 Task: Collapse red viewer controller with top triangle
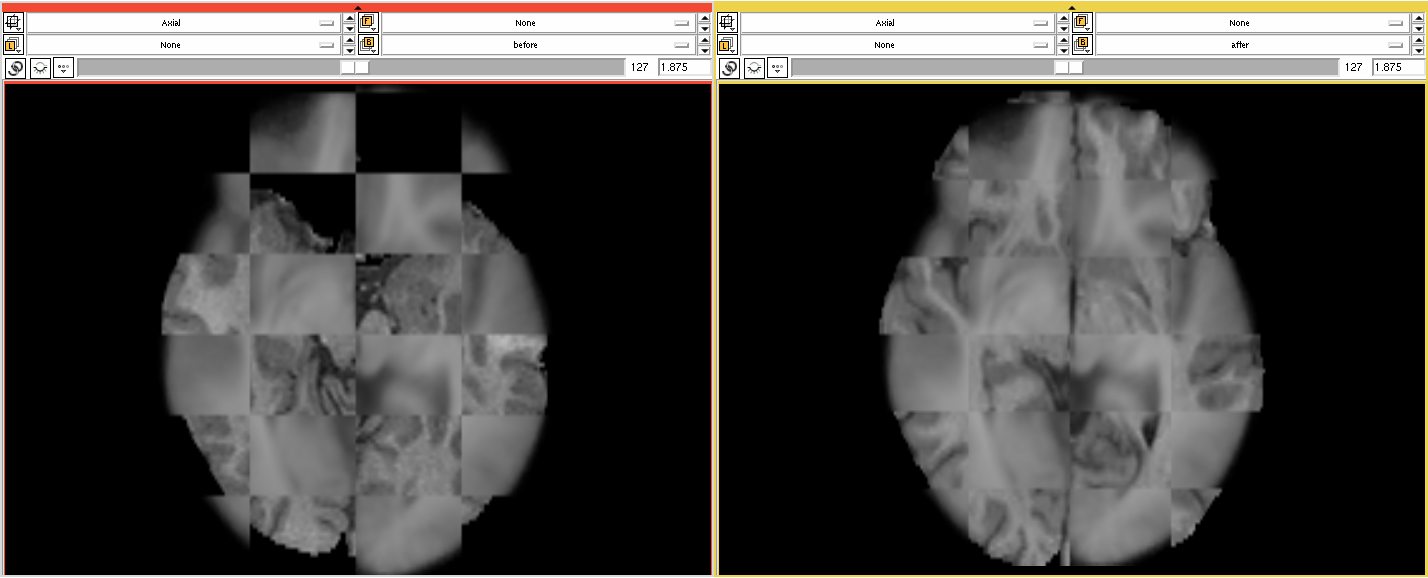357,8
